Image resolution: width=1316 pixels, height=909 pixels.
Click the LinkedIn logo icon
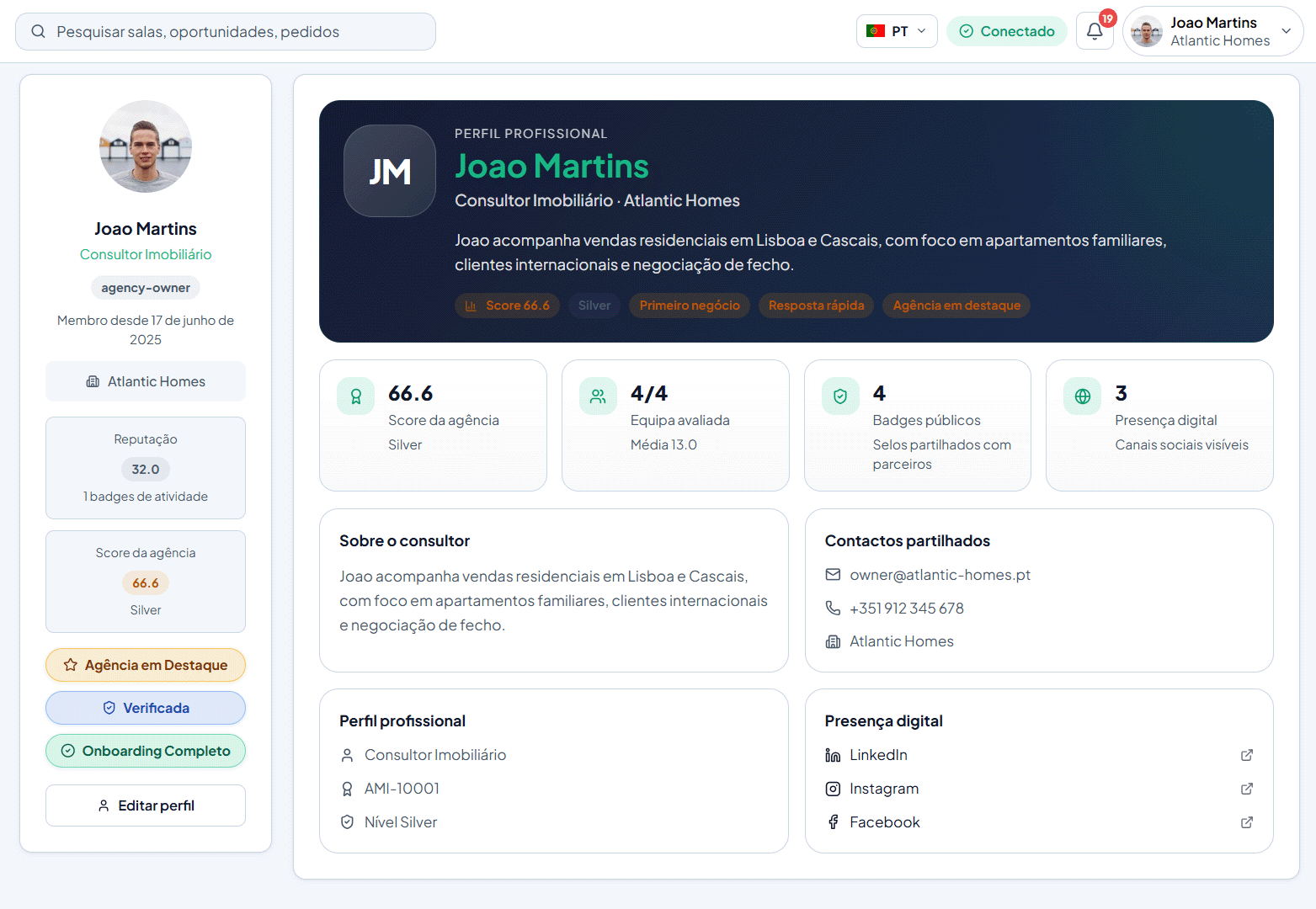tap(833, 755)
